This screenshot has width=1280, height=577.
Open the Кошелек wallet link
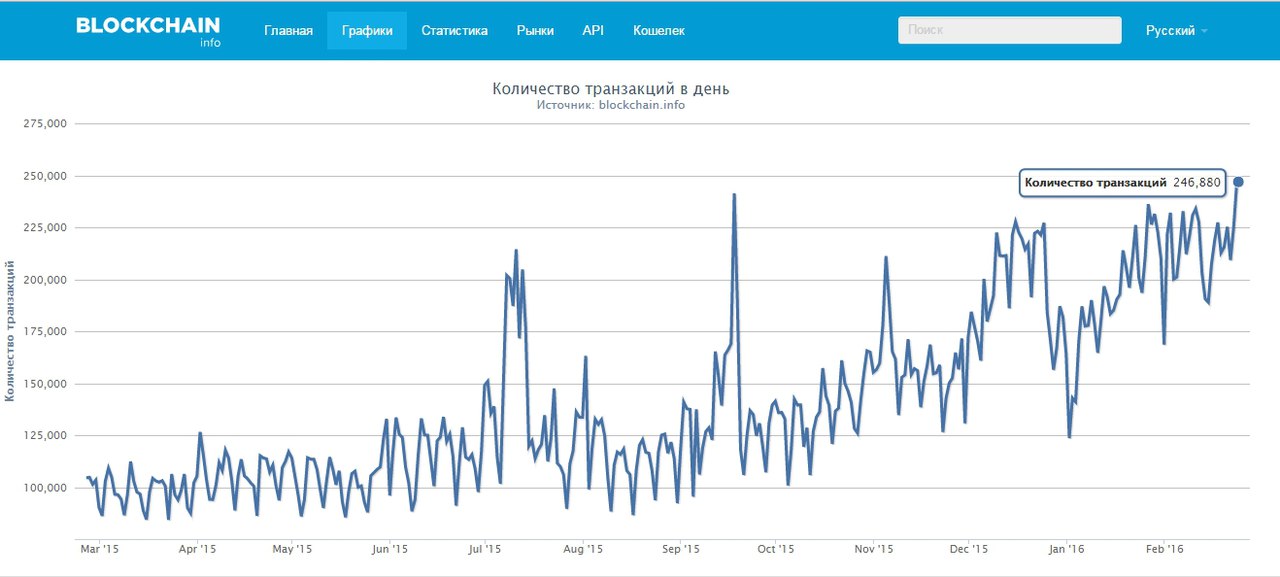click(x=659, y=31)
